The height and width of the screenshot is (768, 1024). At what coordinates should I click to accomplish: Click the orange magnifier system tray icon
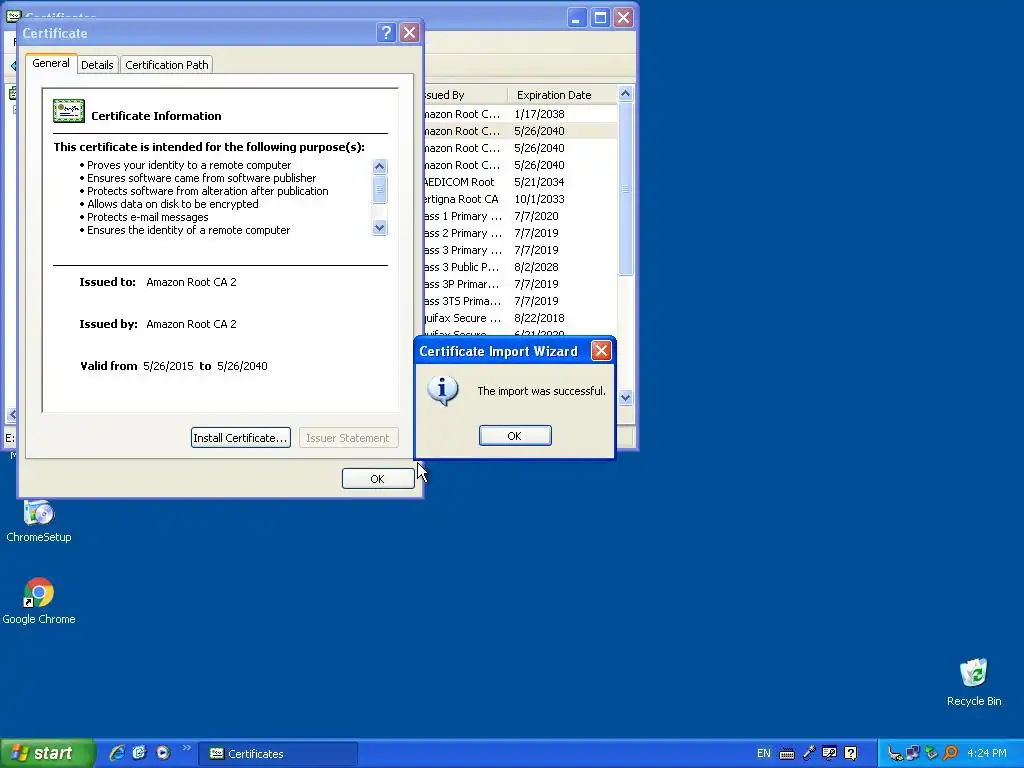950,754
